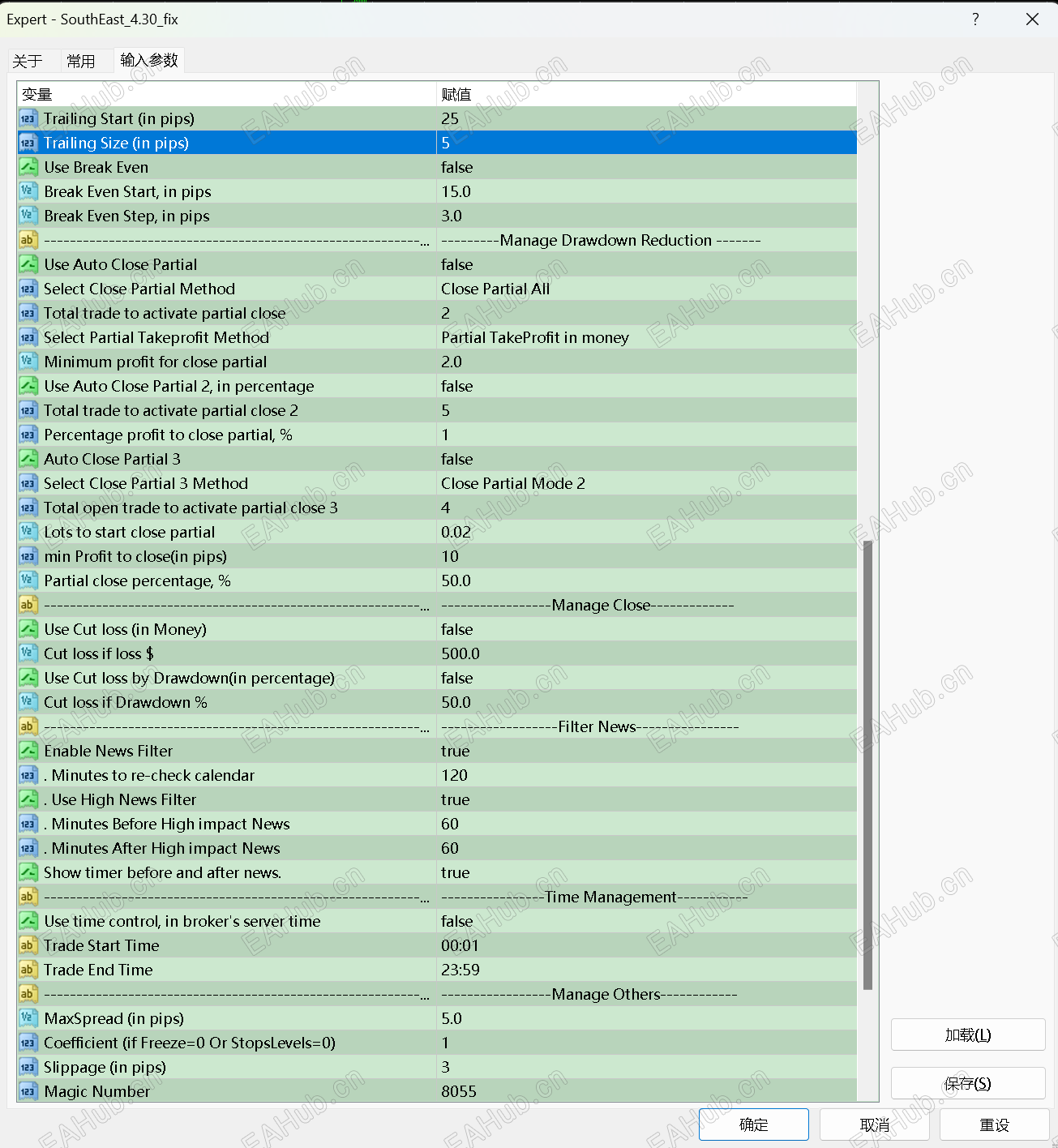Confirm settings with the 确定 button
Viewport: 1058px width, 1148px height.
(752, 1124)
